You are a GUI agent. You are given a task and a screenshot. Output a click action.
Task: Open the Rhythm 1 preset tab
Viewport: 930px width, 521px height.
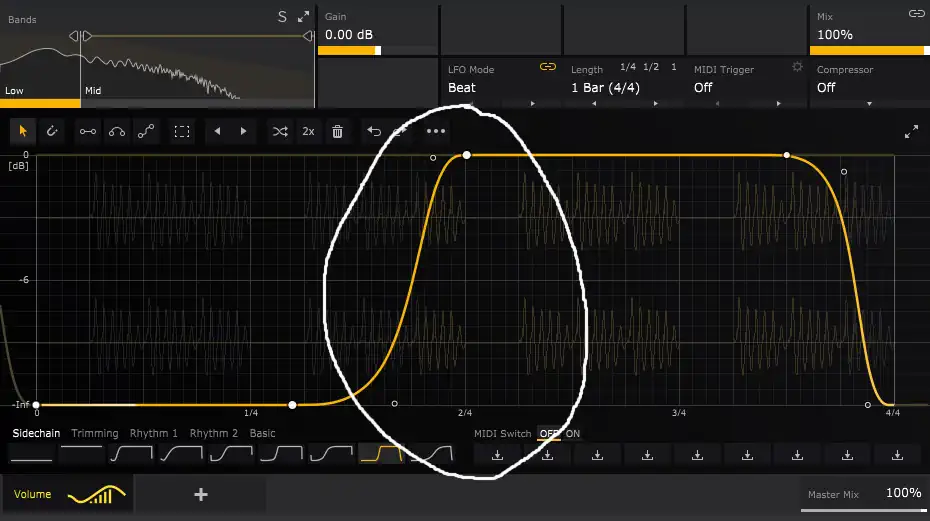tap(154, 434)
